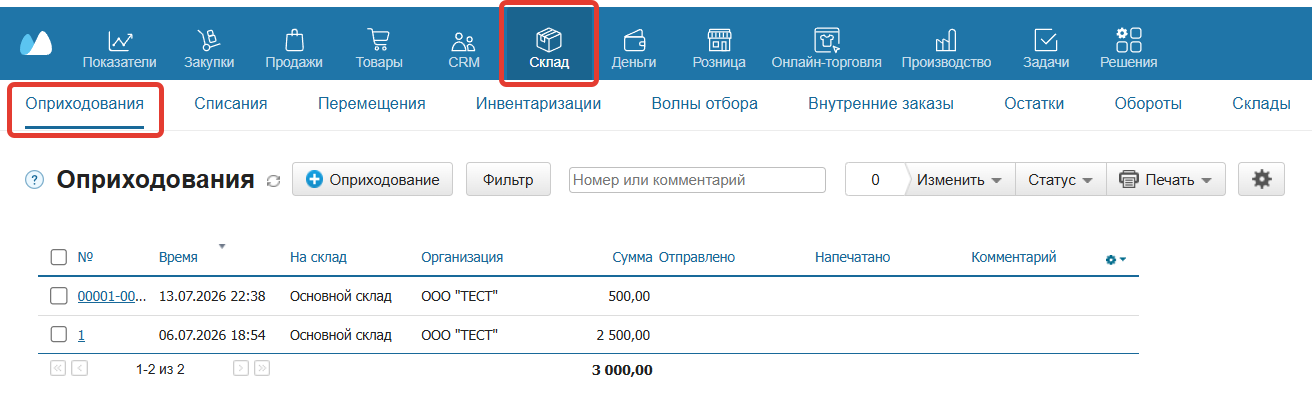Image resolution: width=1312 pixels, height=396 pixels.
Task: Open the Товары cart icon
Action: (379, 41)
